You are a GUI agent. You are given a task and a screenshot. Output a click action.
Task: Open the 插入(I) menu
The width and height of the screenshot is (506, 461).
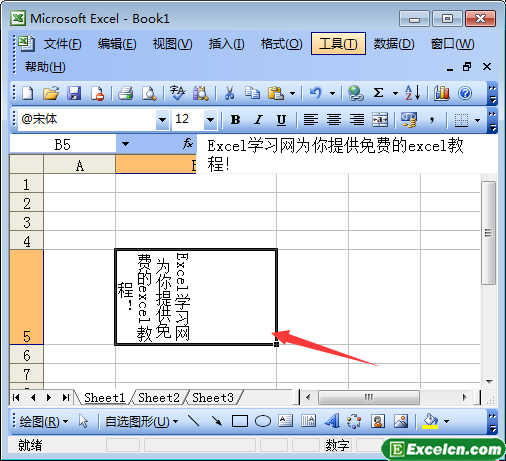tap(226, 44)
